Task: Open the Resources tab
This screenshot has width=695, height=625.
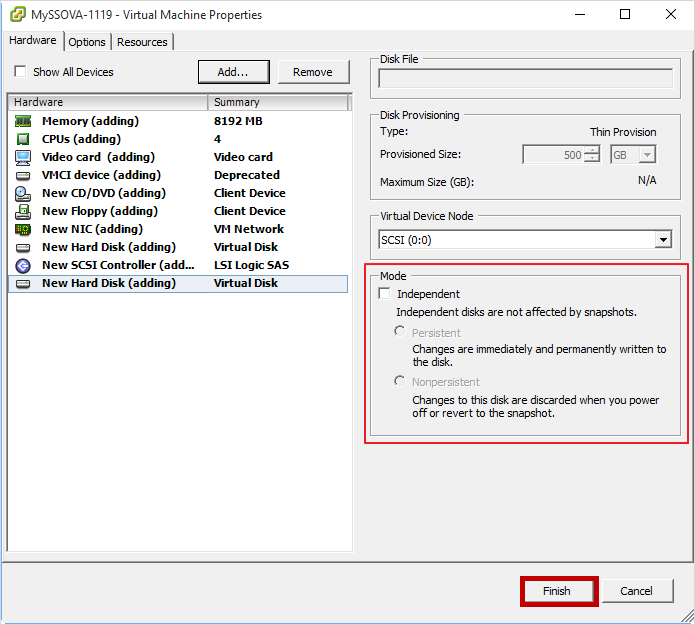Action: [142, 42]
